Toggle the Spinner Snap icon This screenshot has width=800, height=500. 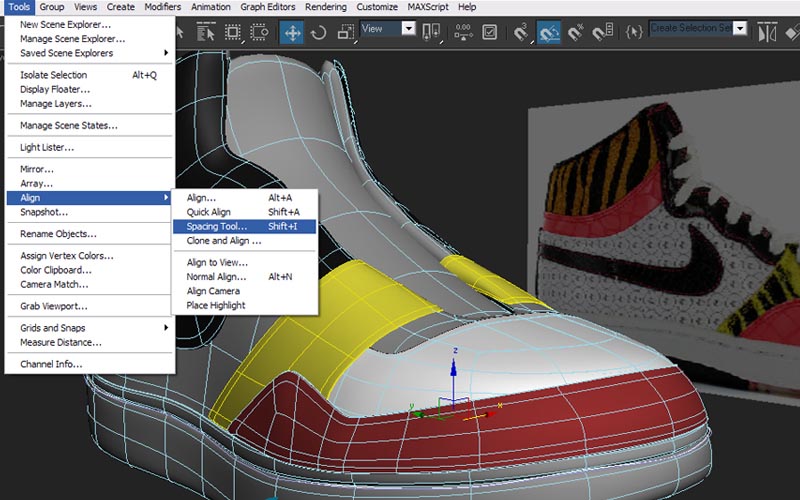point(603,33)
